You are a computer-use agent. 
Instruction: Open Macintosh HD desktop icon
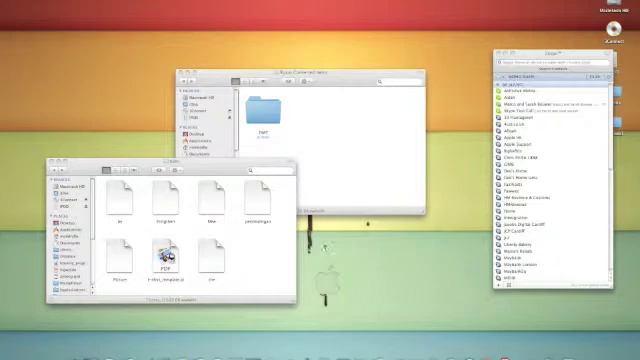[614, 6]
